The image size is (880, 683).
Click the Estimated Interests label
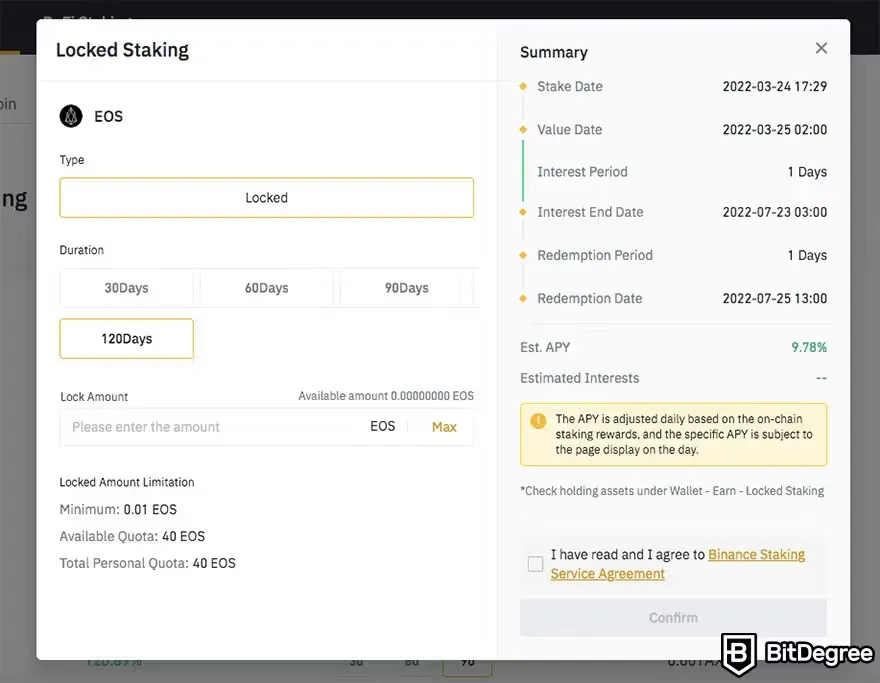(579, 378)
